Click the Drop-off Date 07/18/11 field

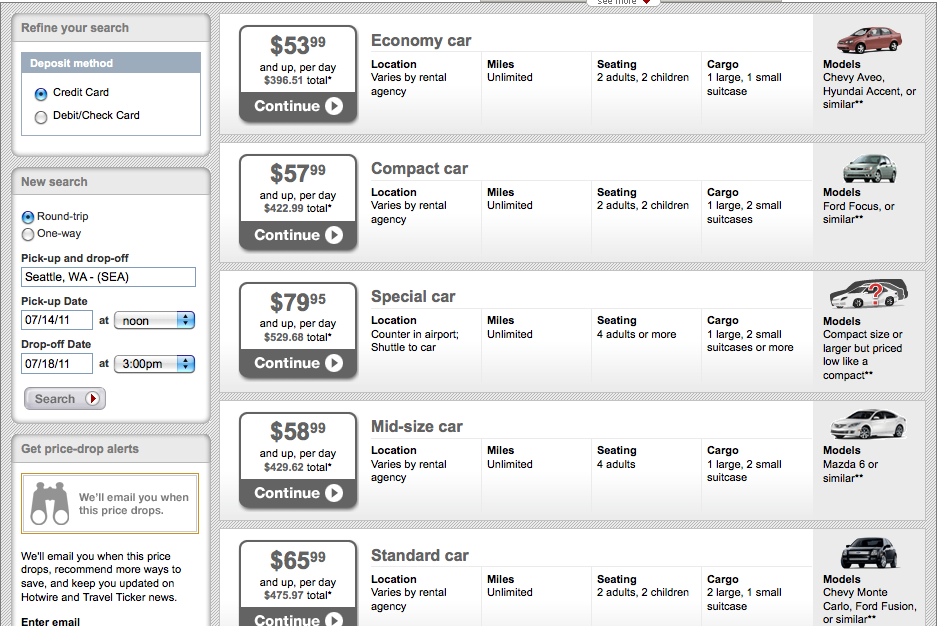(57, 363)
